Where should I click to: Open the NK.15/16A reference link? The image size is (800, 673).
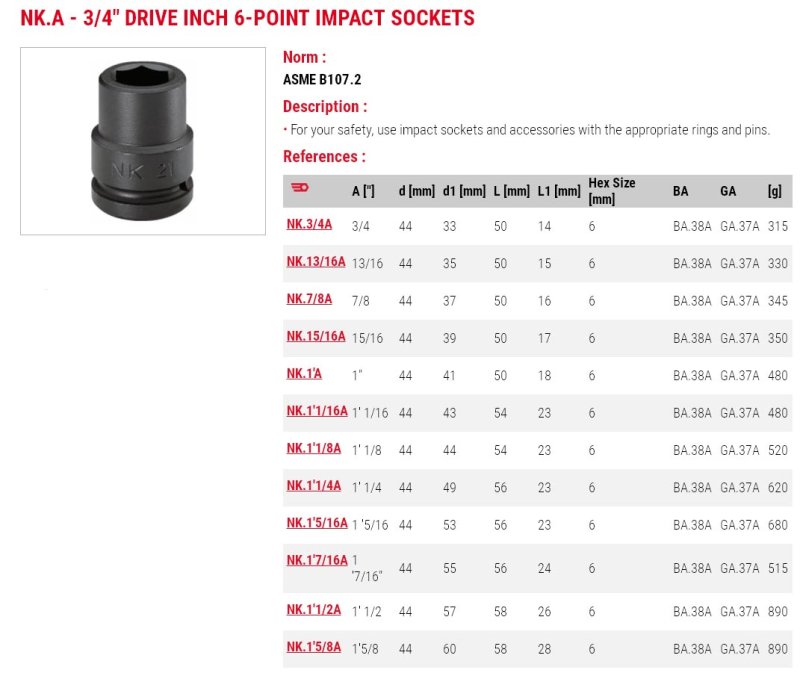[316, 336]
